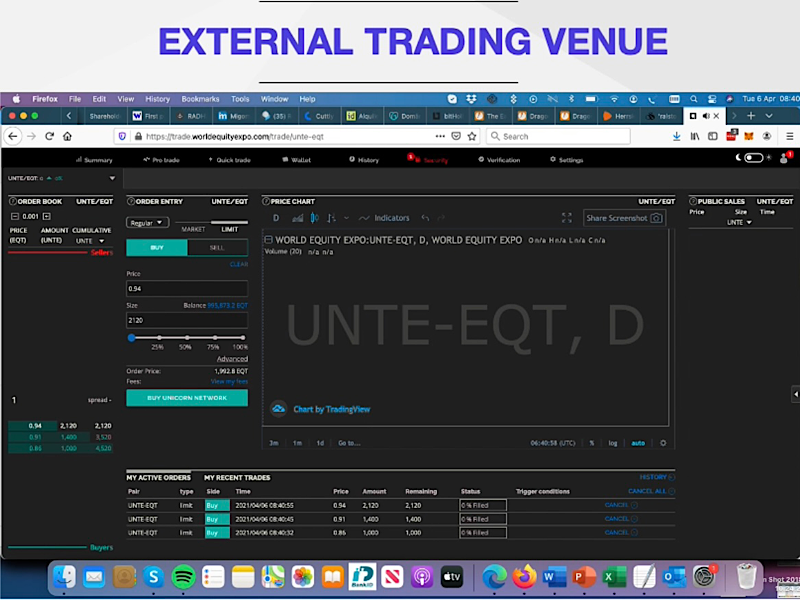Bookmark this page with the star icon
800x600 pixels.
472,136
